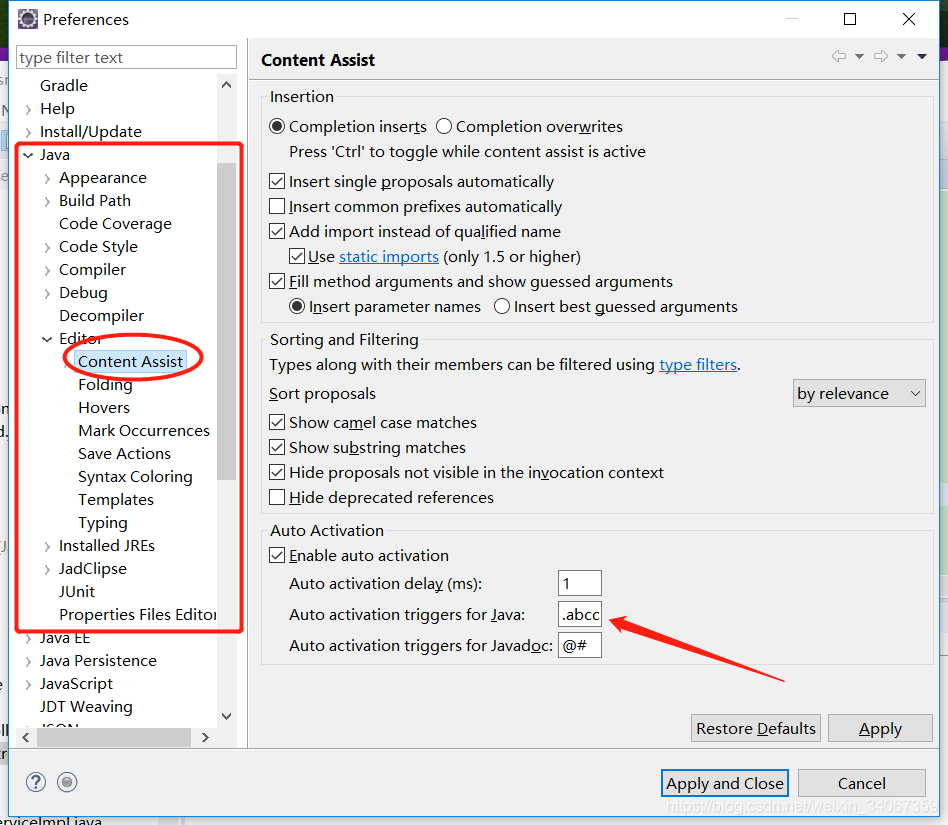Toggle Hide proposals not visible in invocation context
The image size is (948, 825).
point(277,472)
